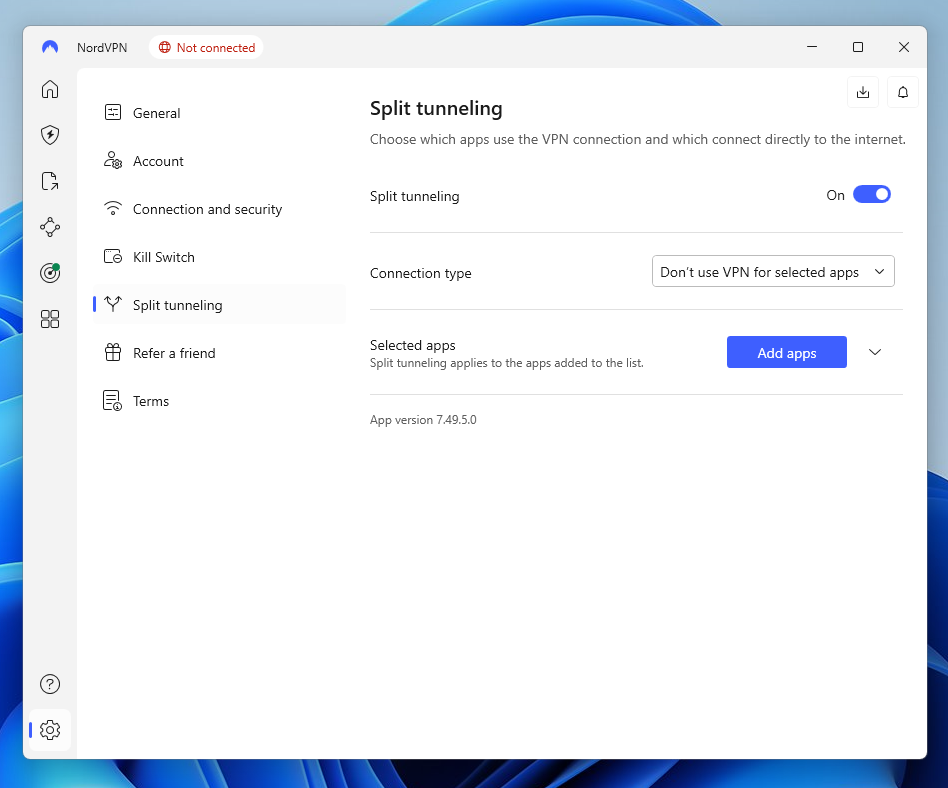Click the download updates icon
The width and height of the screenshot is (948, 788).
pyautogui.click(x=863, y=92)
